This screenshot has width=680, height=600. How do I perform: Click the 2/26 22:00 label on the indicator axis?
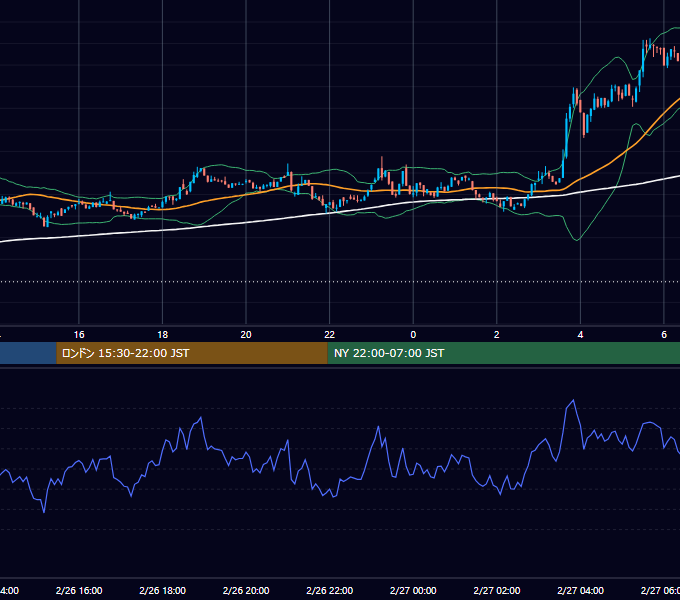[330, 590]
